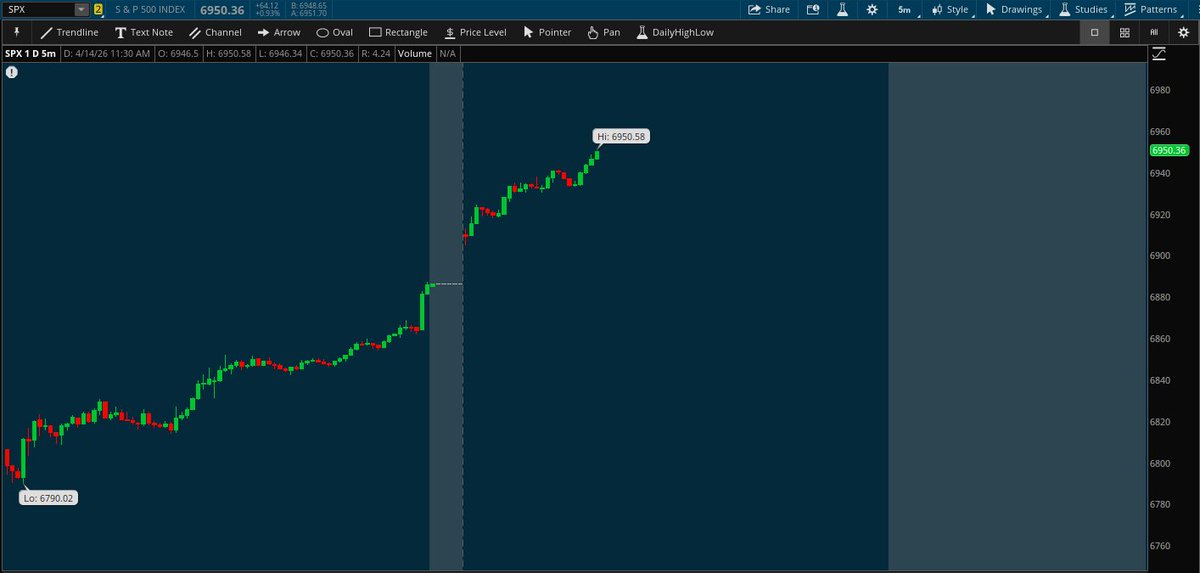
Task: Click the chart alert exclamation icon
Action: tap(12, 72)
